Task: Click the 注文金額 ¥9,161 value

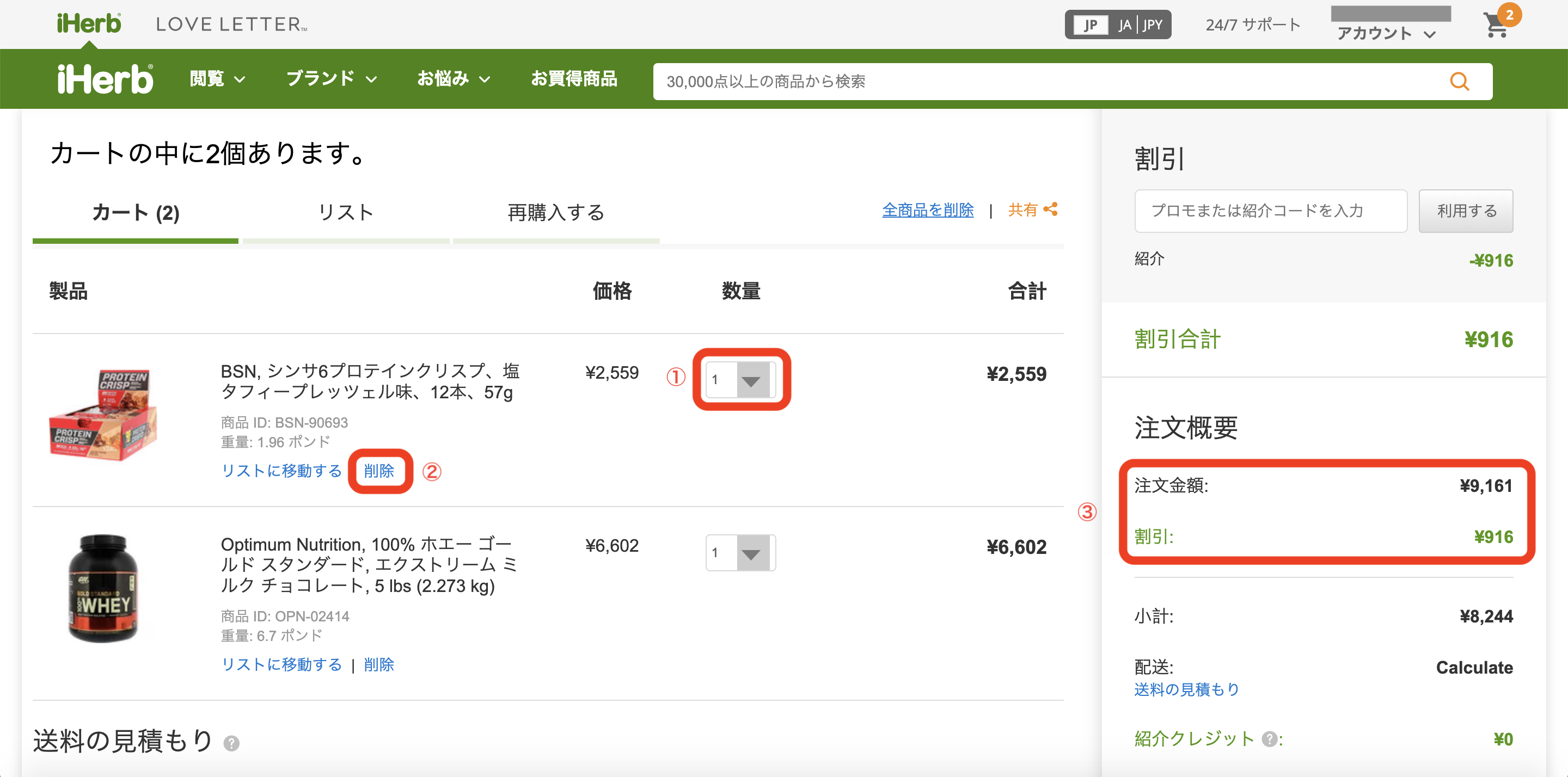Action: [x=1486, y=485]
